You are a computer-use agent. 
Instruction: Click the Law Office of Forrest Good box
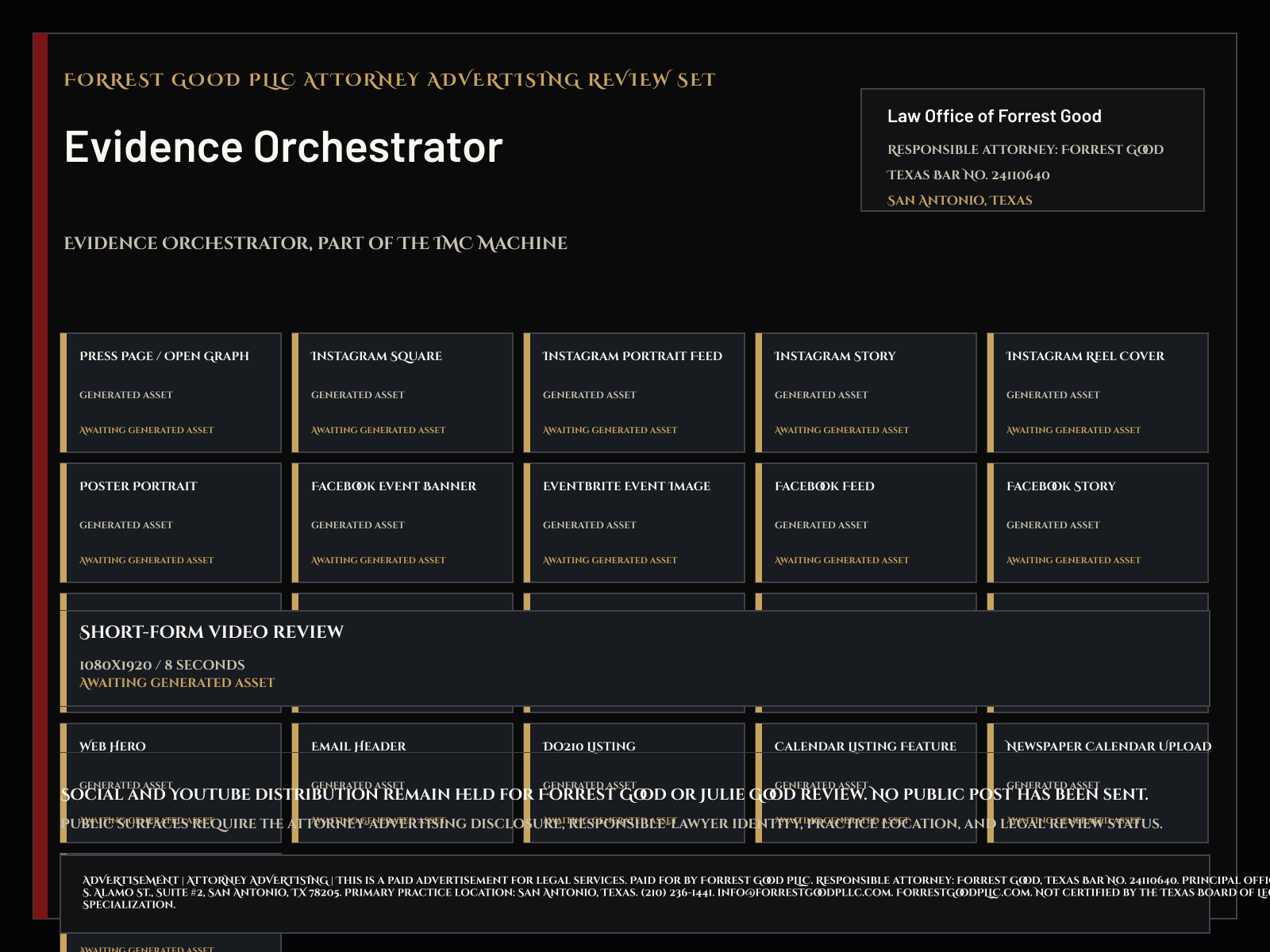coord(1033,150)
